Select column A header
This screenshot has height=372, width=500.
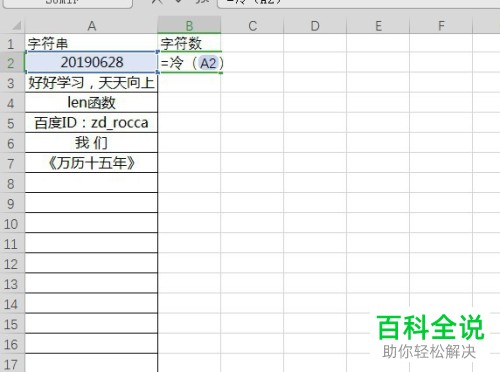point(91,26)
